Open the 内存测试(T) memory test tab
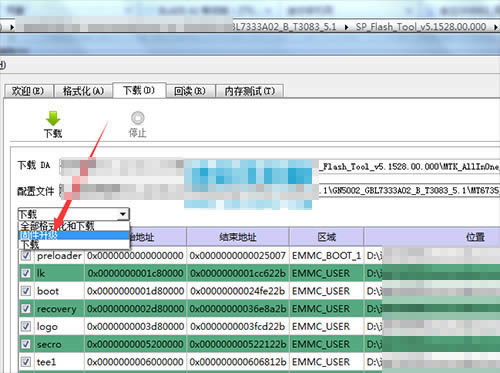The height and width of the screenshot is (373, 500). tap(250, 91)
